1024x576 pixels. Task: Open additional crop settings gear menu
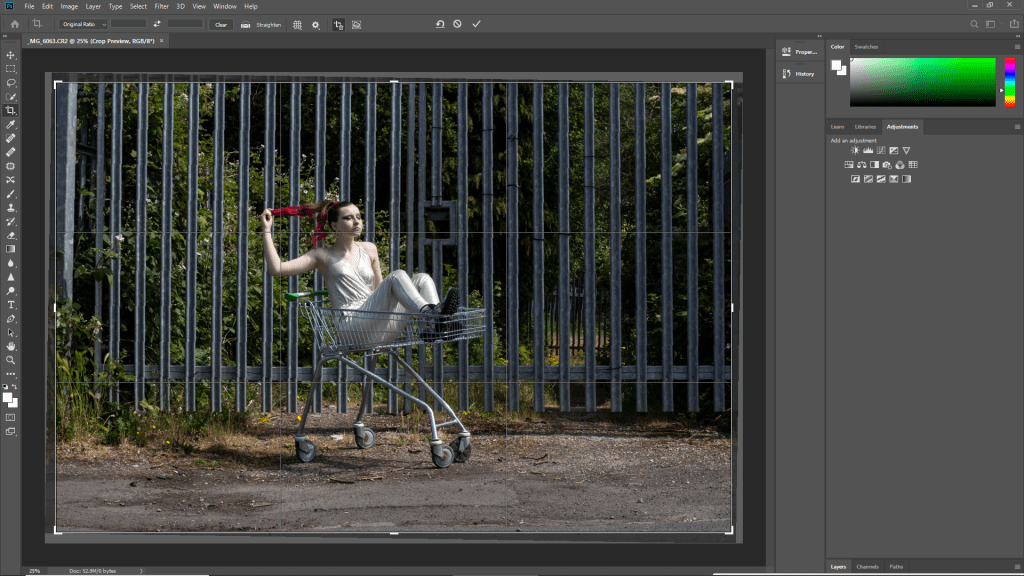(316, 24)
